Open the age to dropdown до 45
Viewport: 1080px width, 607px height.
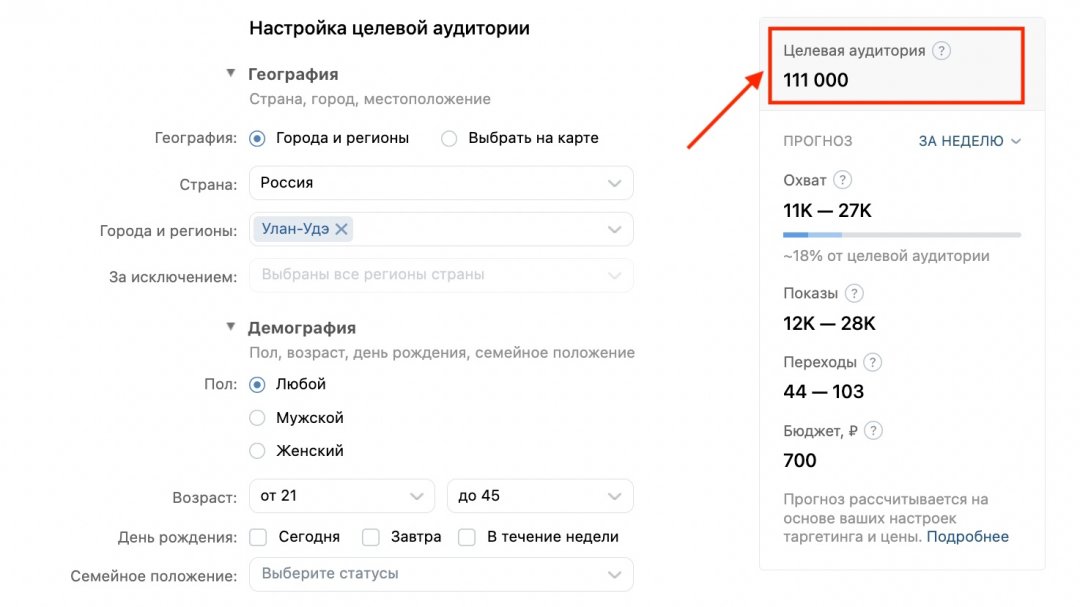tap(540, 496)
